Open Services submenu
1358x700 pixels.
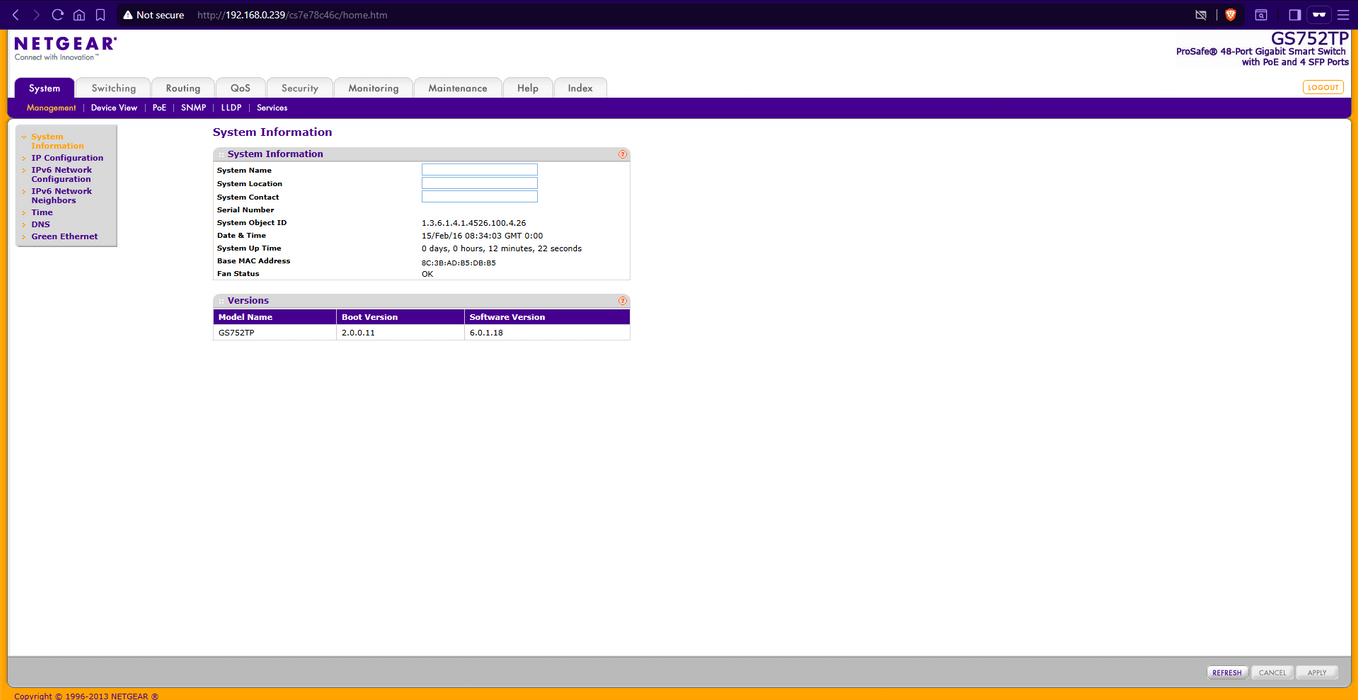pos(272,108)
